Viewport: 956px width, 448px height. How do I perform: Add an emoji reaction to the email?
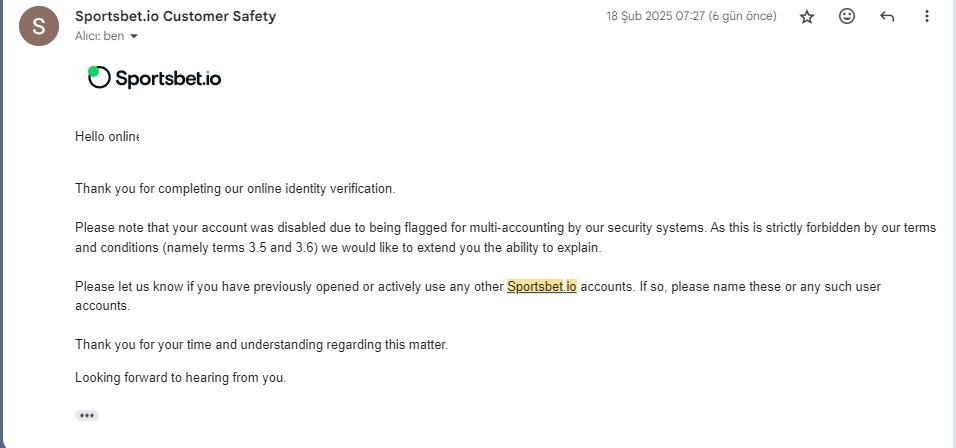point(847,17)
